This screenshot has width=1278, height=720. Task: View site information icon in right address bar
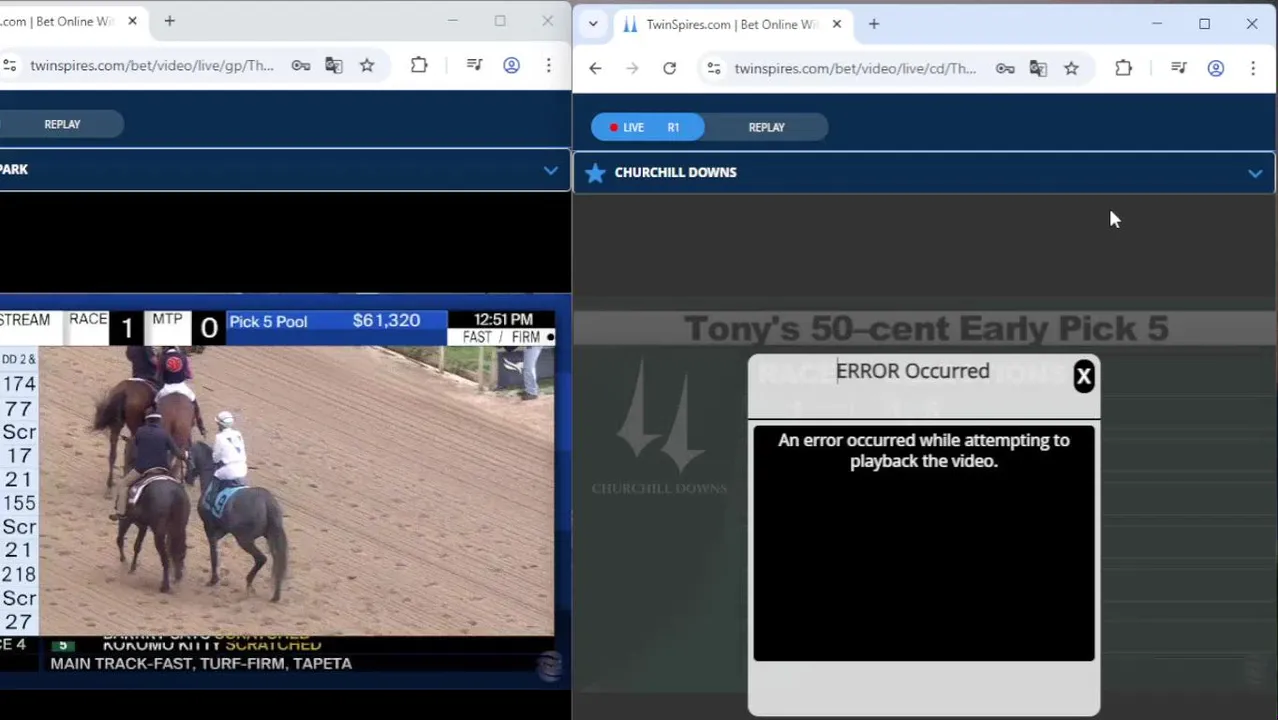coord(713,68)
